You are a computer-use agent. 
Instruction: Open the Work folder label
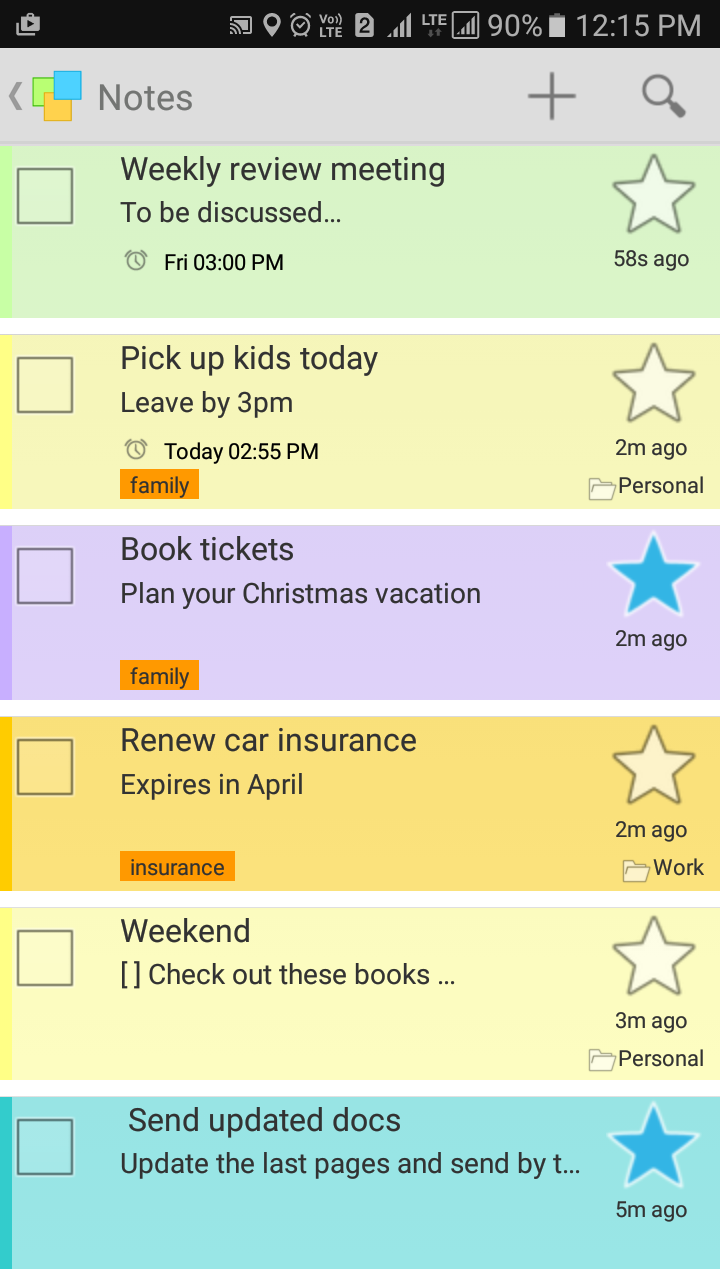point(664,868)
